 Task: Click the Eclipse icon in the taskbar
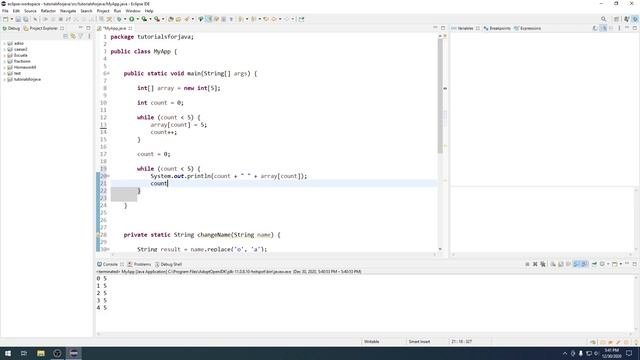pos(73,353)
